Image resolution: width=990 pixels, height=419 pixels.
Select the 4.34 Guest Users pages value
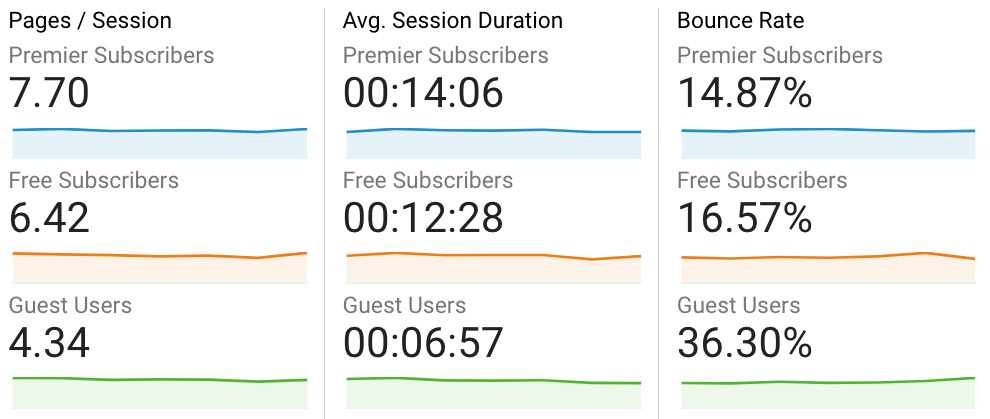49,342
